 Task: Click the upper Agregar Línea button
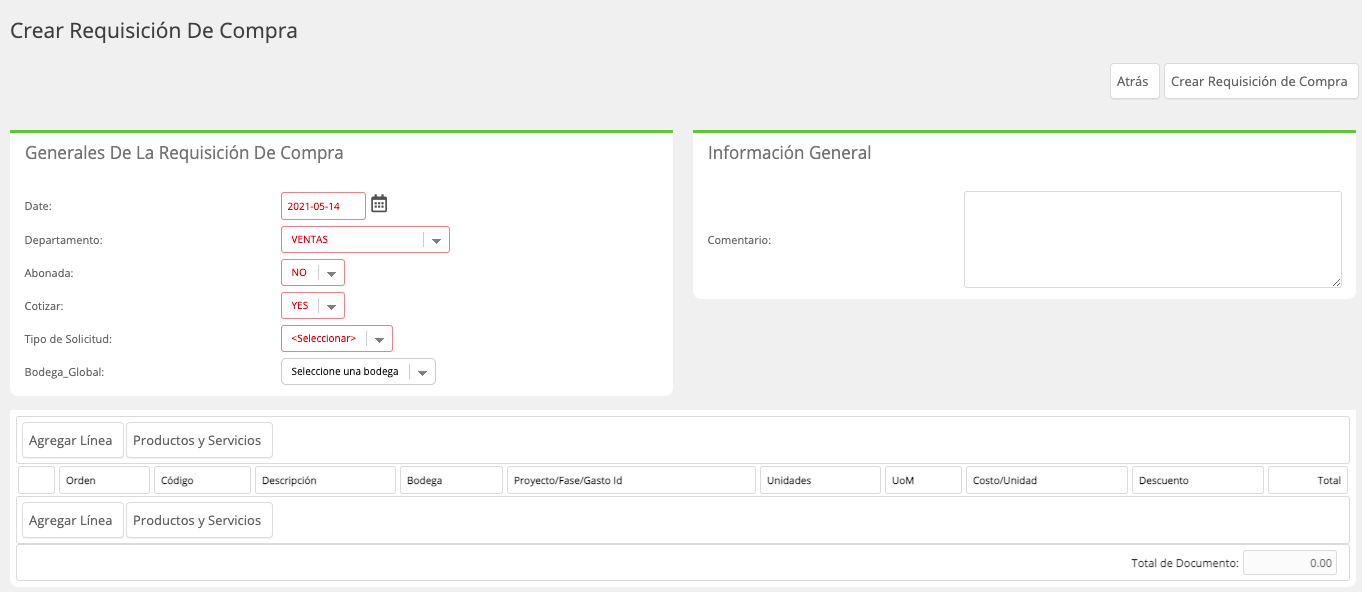click(x=71, y=440)
